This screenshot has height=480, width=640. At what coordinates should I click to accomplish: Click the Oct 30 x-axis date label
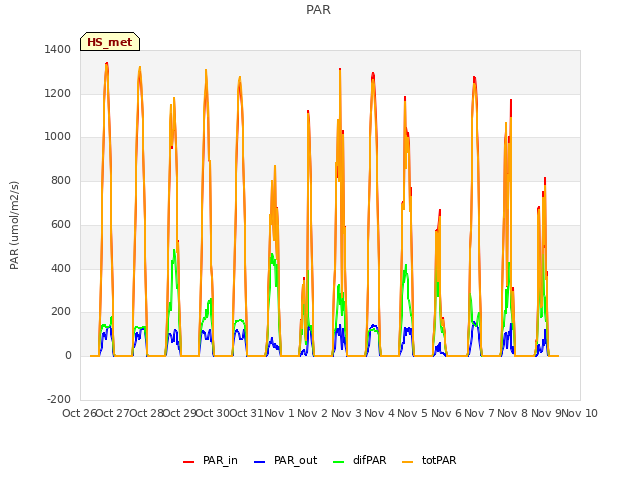pos(213,413)
